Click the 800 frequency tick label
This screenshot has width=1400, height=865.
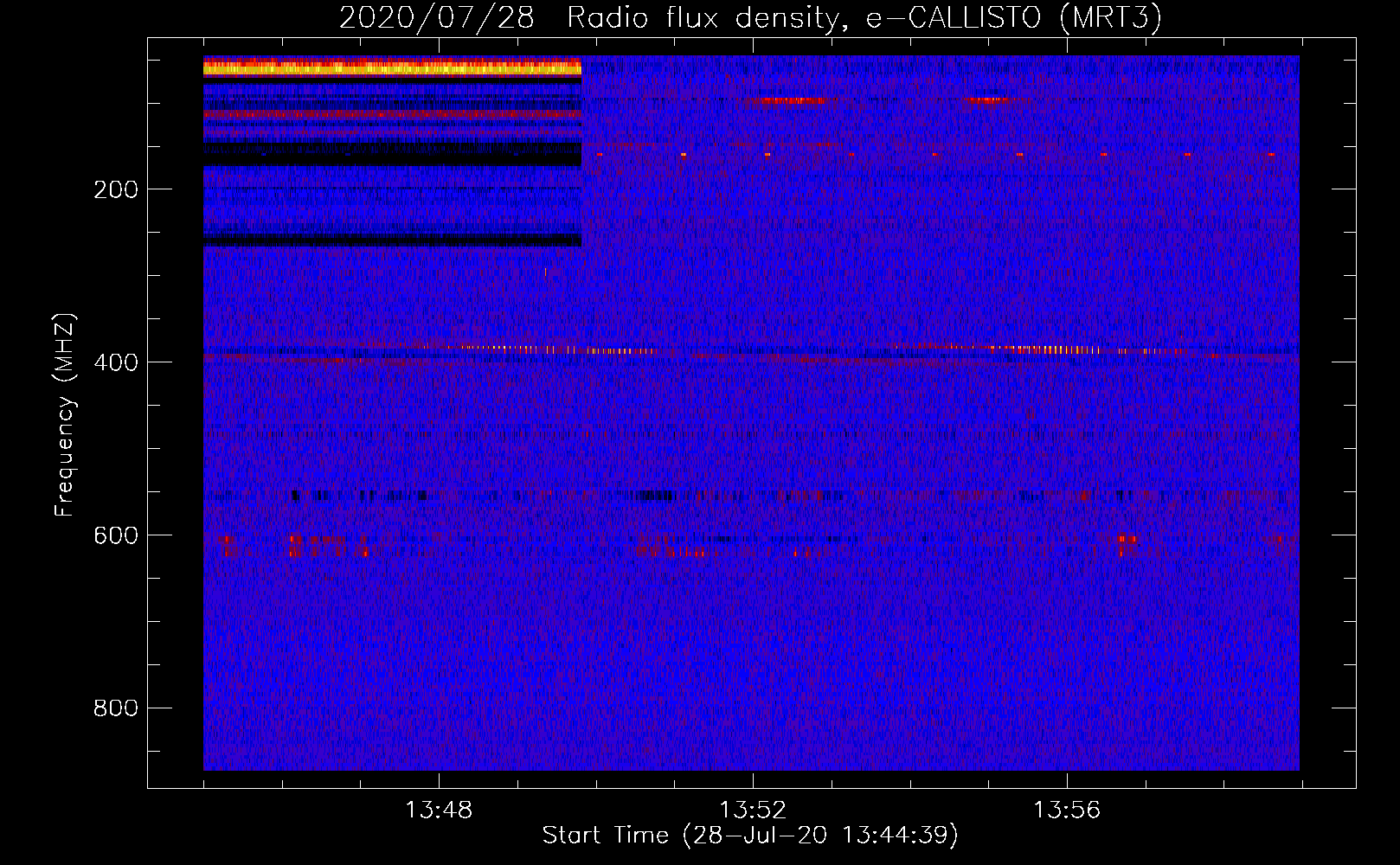(x=116, y=708)
